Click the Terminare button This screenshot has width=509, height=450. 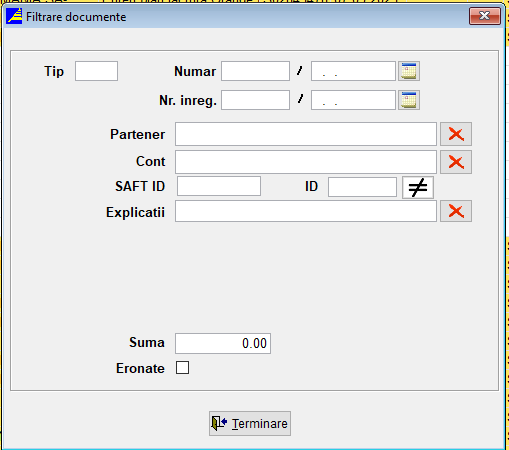point(250,423)
